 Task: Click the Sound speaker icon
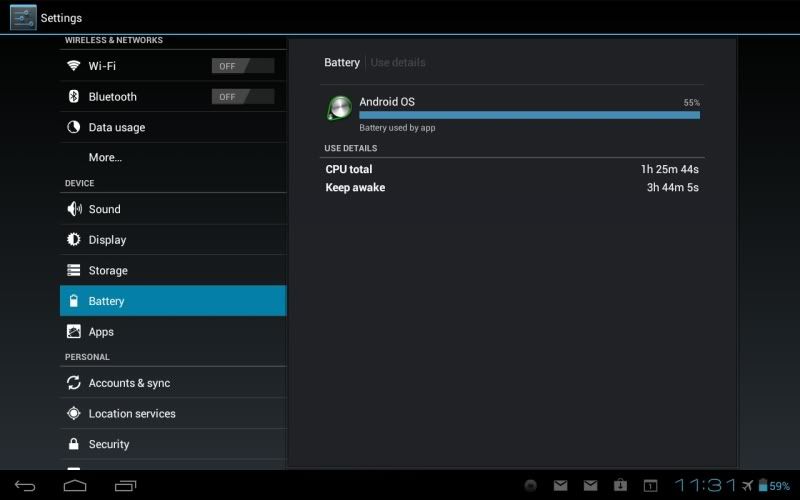click(x=74, y=209)
